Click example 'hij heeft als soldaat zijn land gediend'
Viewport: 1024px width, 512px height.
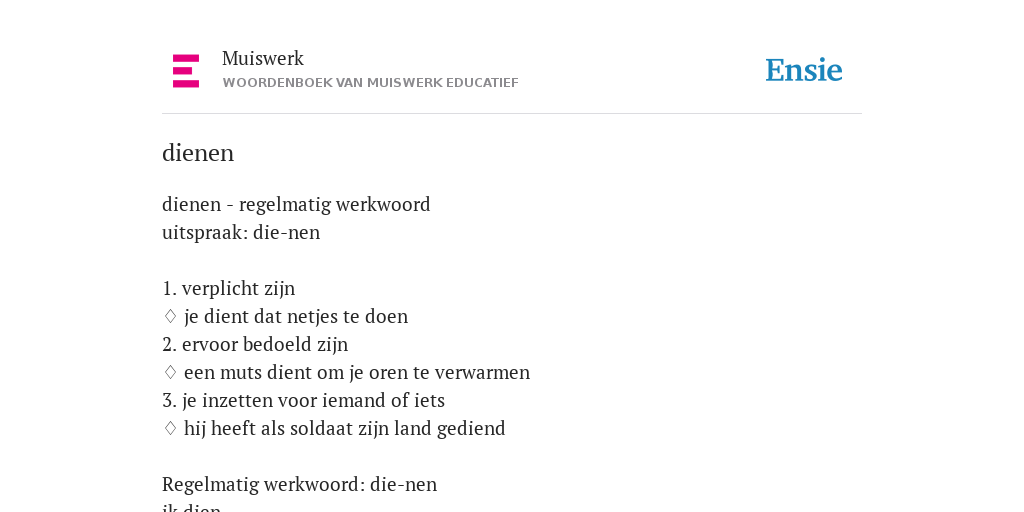345,428
